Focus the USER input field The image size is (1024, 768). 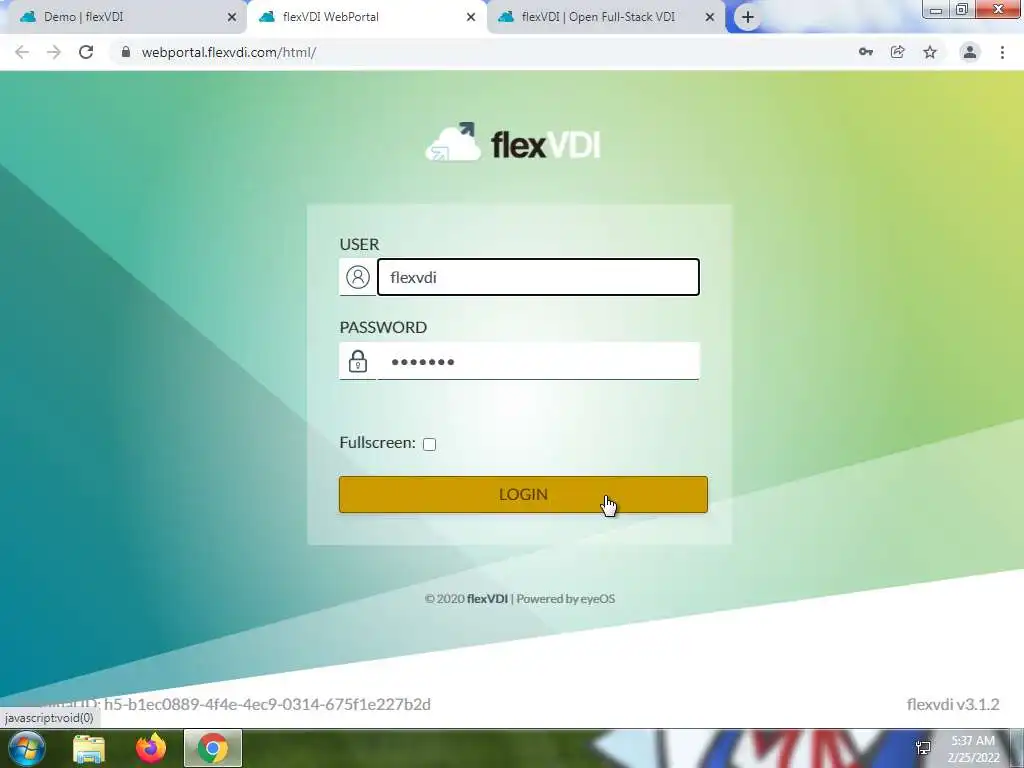(x=538, y=277)
